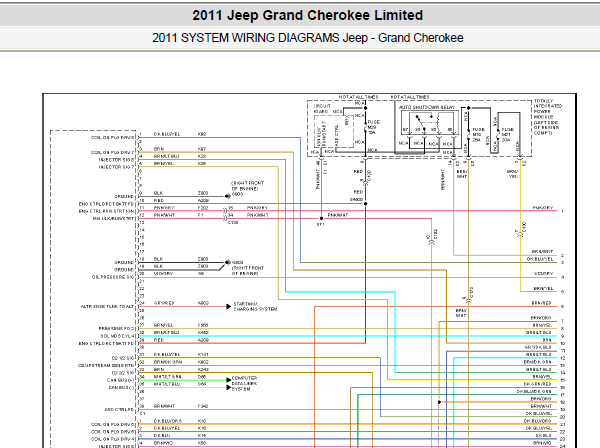Click the 'INJECTOR SIG 7' pin label
The image size is (600, 448).
pyautogui.click(x=117, y=167)
